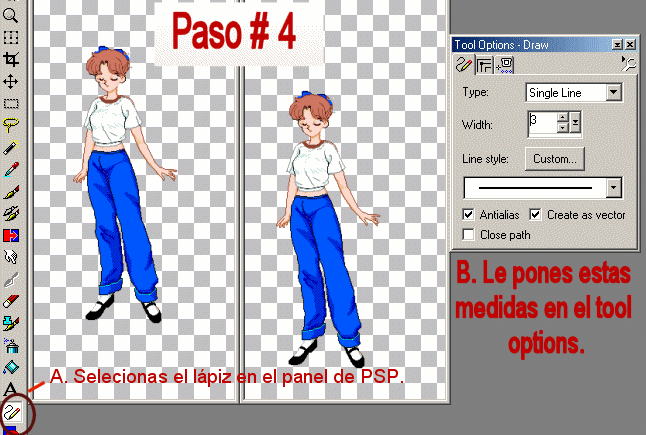Select the Flood Fill tool
This screenshot has width=646, height=435.
tap(11, 366)
